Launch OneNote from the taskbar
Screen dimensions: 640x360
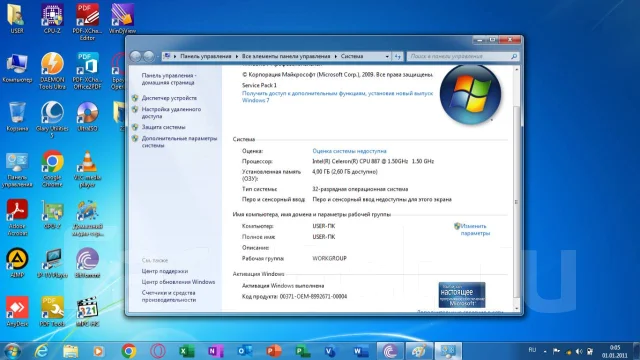[216, 351]
